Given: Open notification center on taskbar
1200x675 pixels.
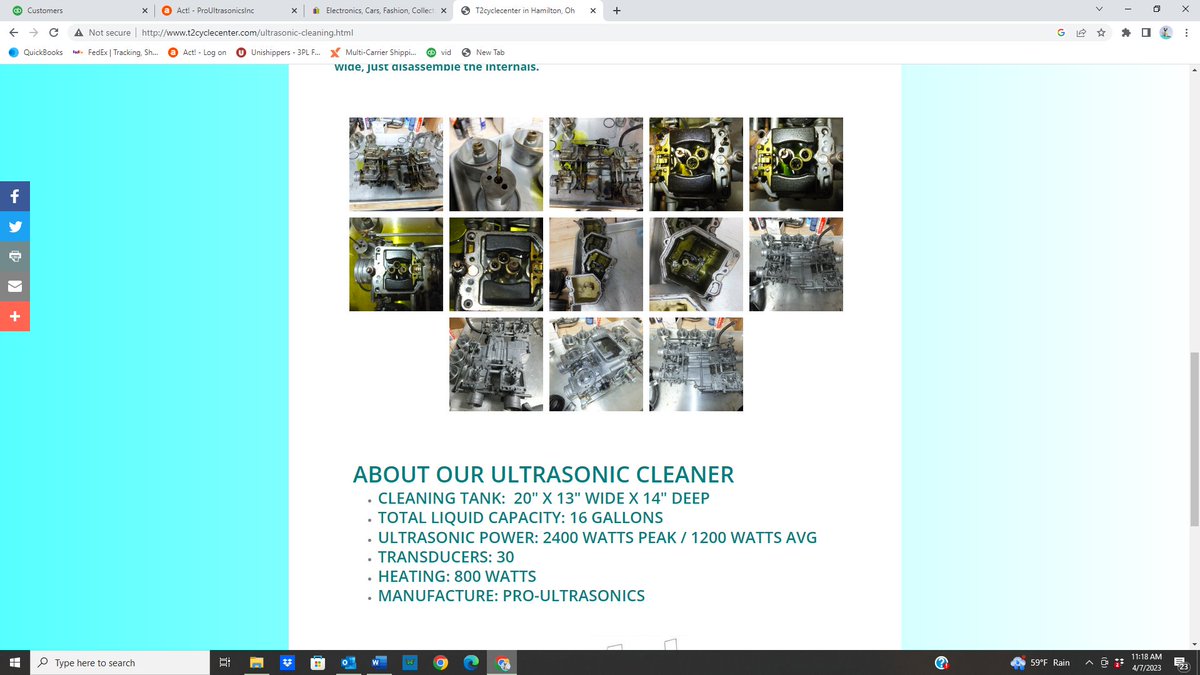Looking at the screenshot, I should (x=1182, y=662).
